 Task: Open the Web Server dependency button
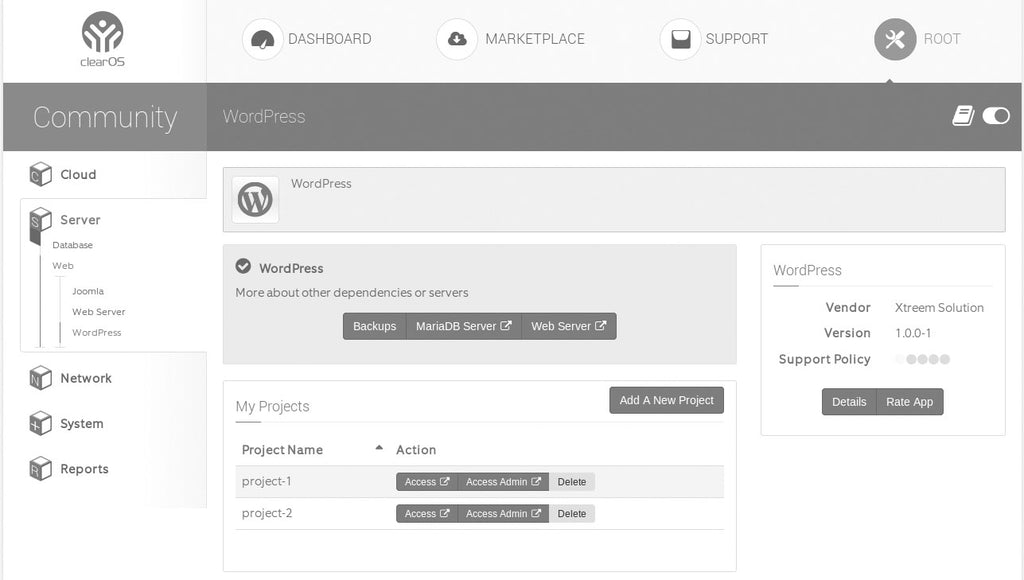pyautogui.click(x=569, y=326)
